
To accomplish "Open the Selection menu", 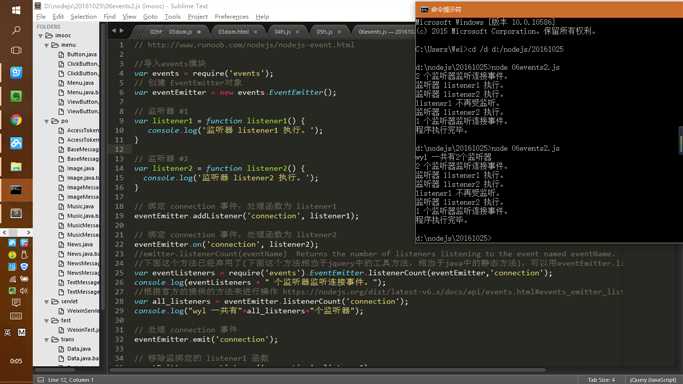I will pyautogui.click(x=84, y=17).
